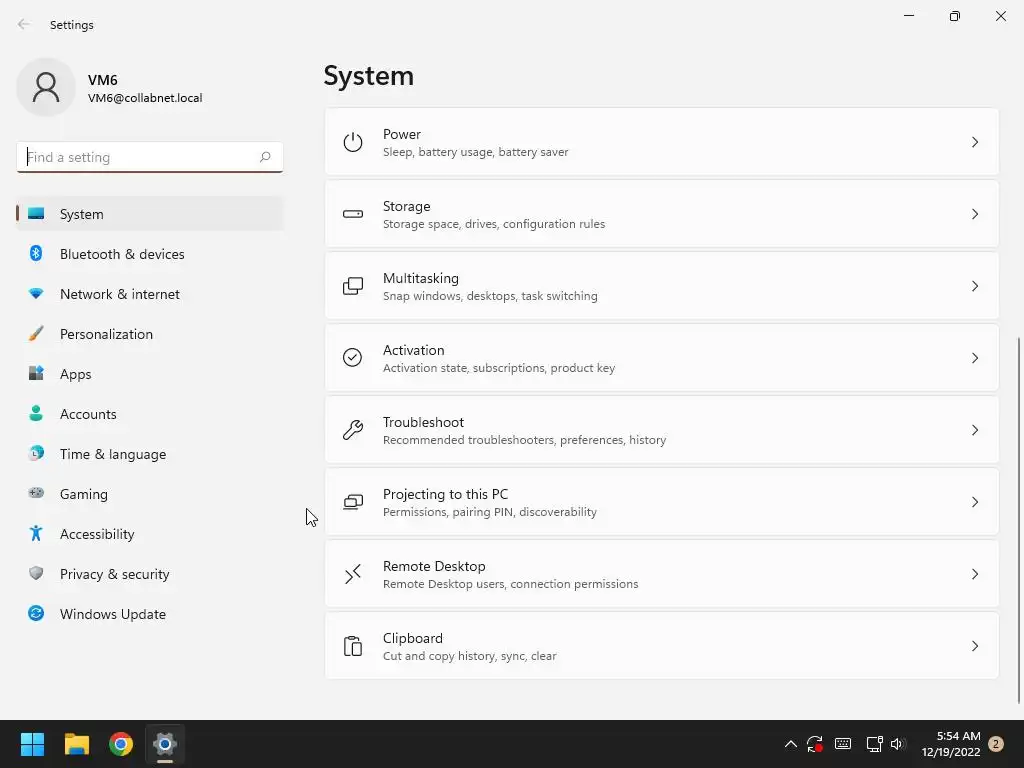Expand Clipboard chevron arrow

click(x=975, y=646)
